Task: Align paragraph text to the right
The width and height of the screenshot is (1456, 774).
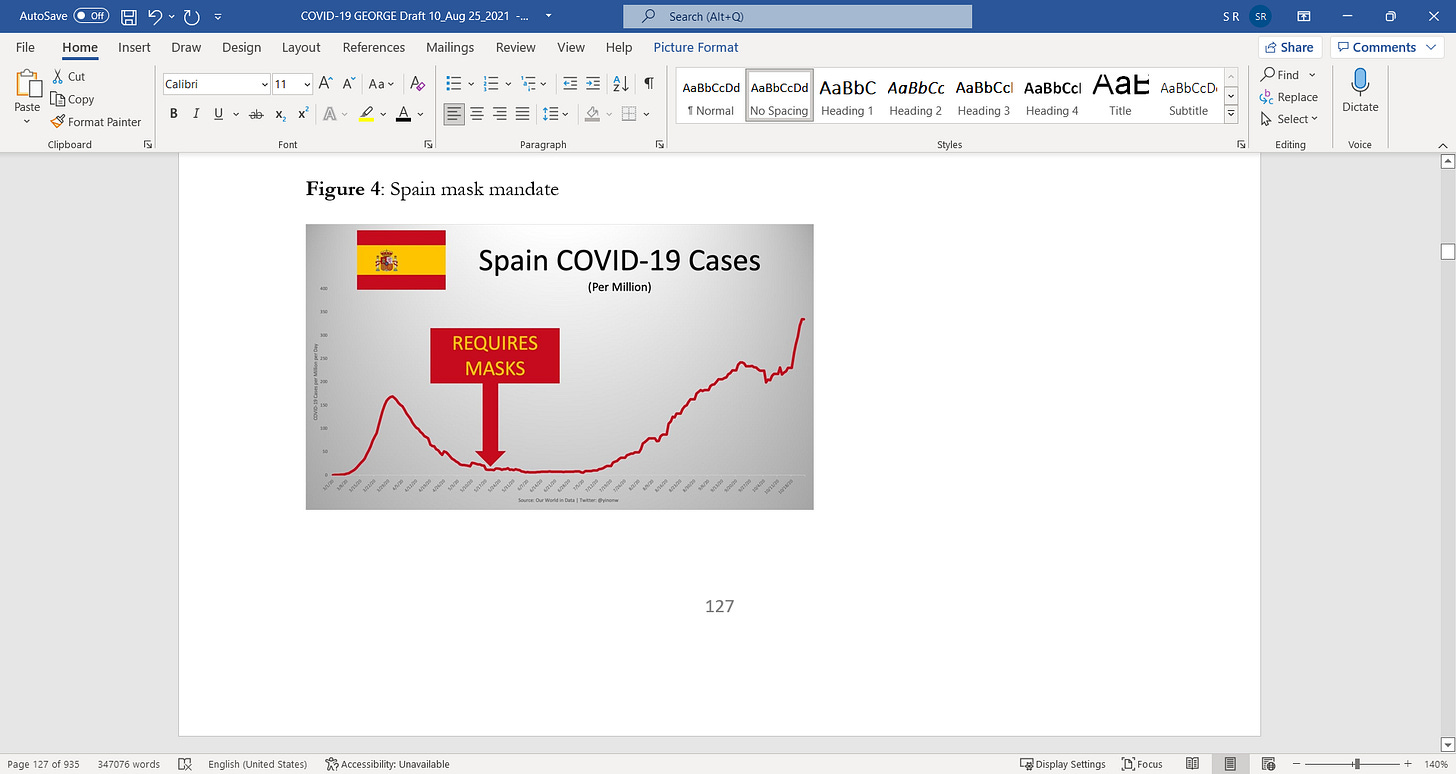Action: (x=499, y=114)
